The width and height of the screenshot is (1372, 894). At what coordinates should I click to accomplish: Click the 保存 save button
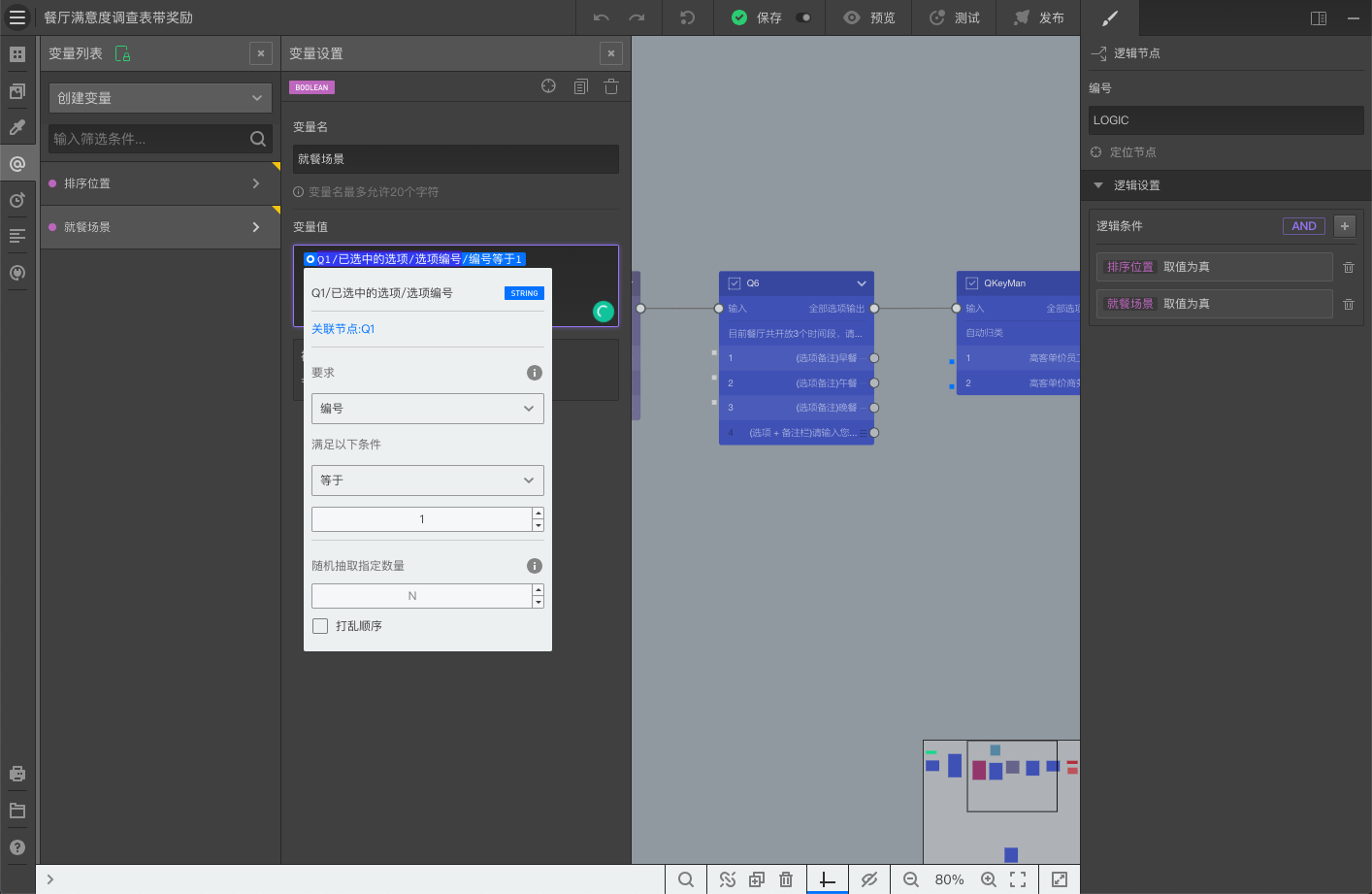pos(758,17)
